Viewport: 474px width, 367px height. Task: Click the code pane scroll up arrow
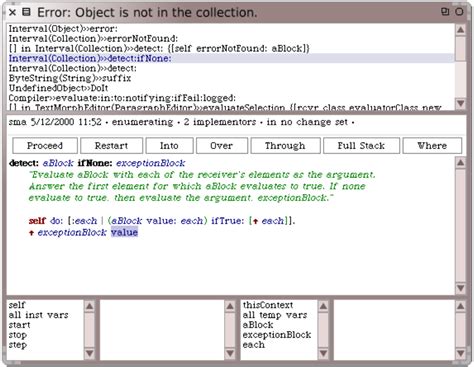(x=461, y=163)
